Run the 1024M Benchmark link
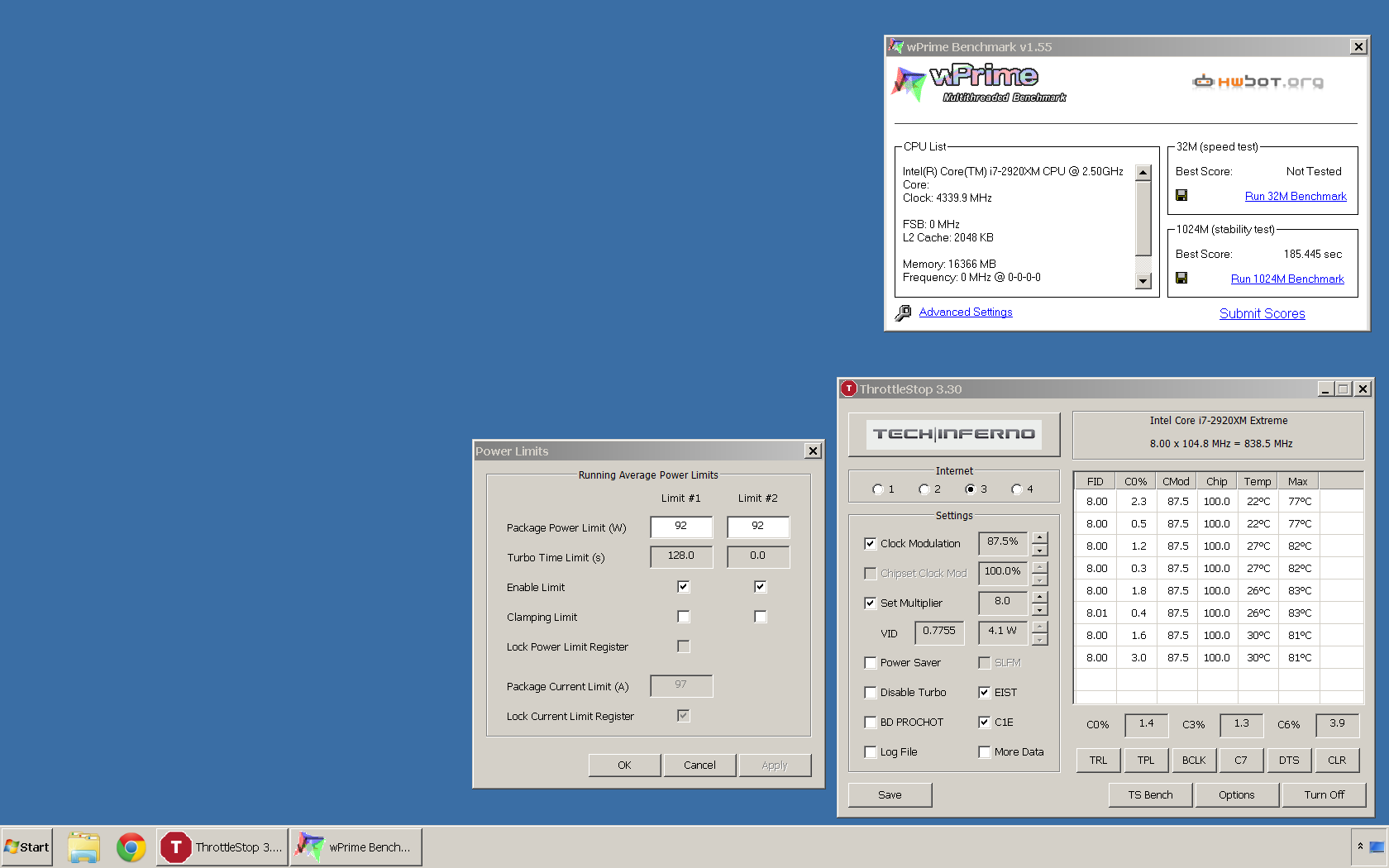Image resolution: width=1389 pixels, height=868 pixels. pos(1287,279)
